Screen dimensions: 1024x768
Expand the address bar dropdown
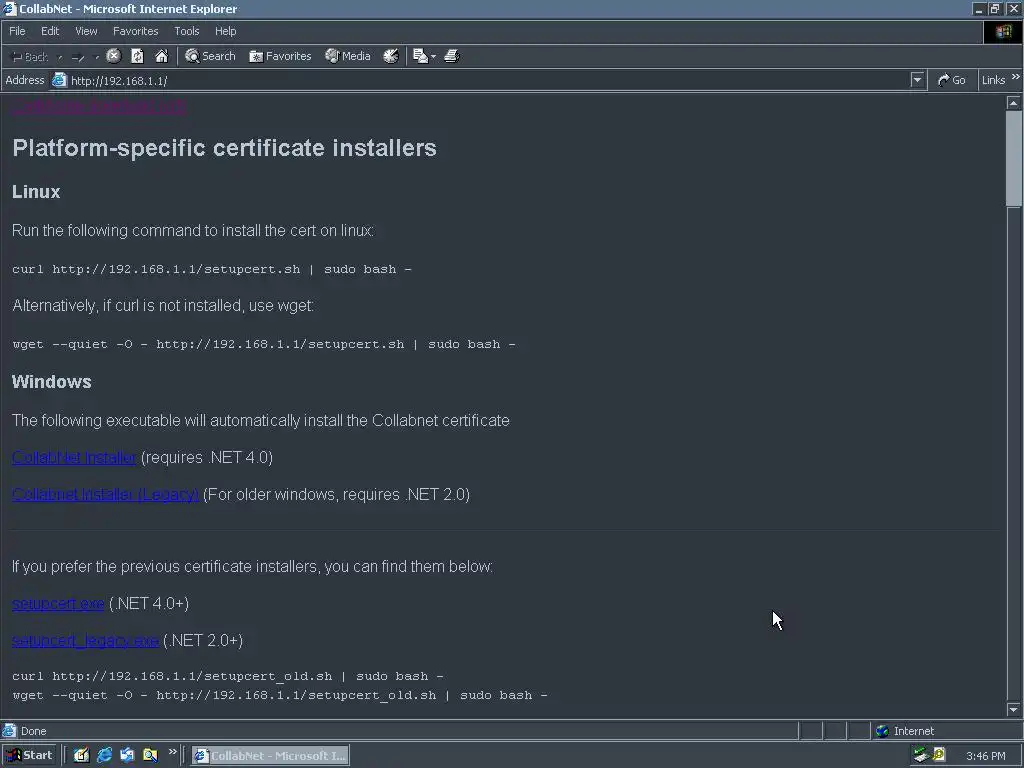(x=917, y=80)
